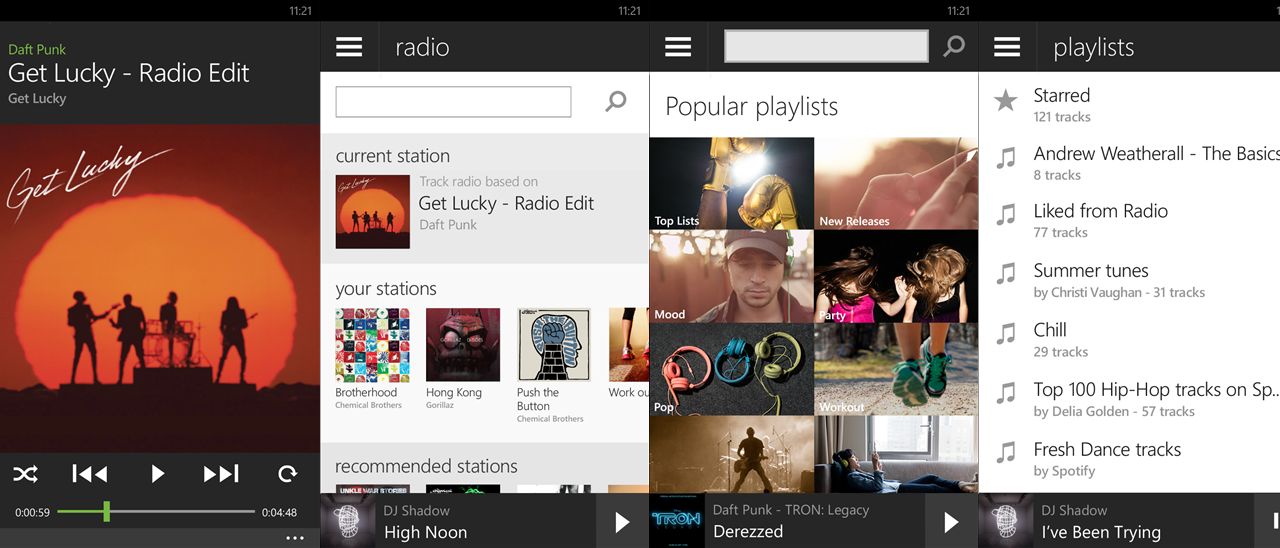Click the current station Get Lucky cover thumbnail

372,212
